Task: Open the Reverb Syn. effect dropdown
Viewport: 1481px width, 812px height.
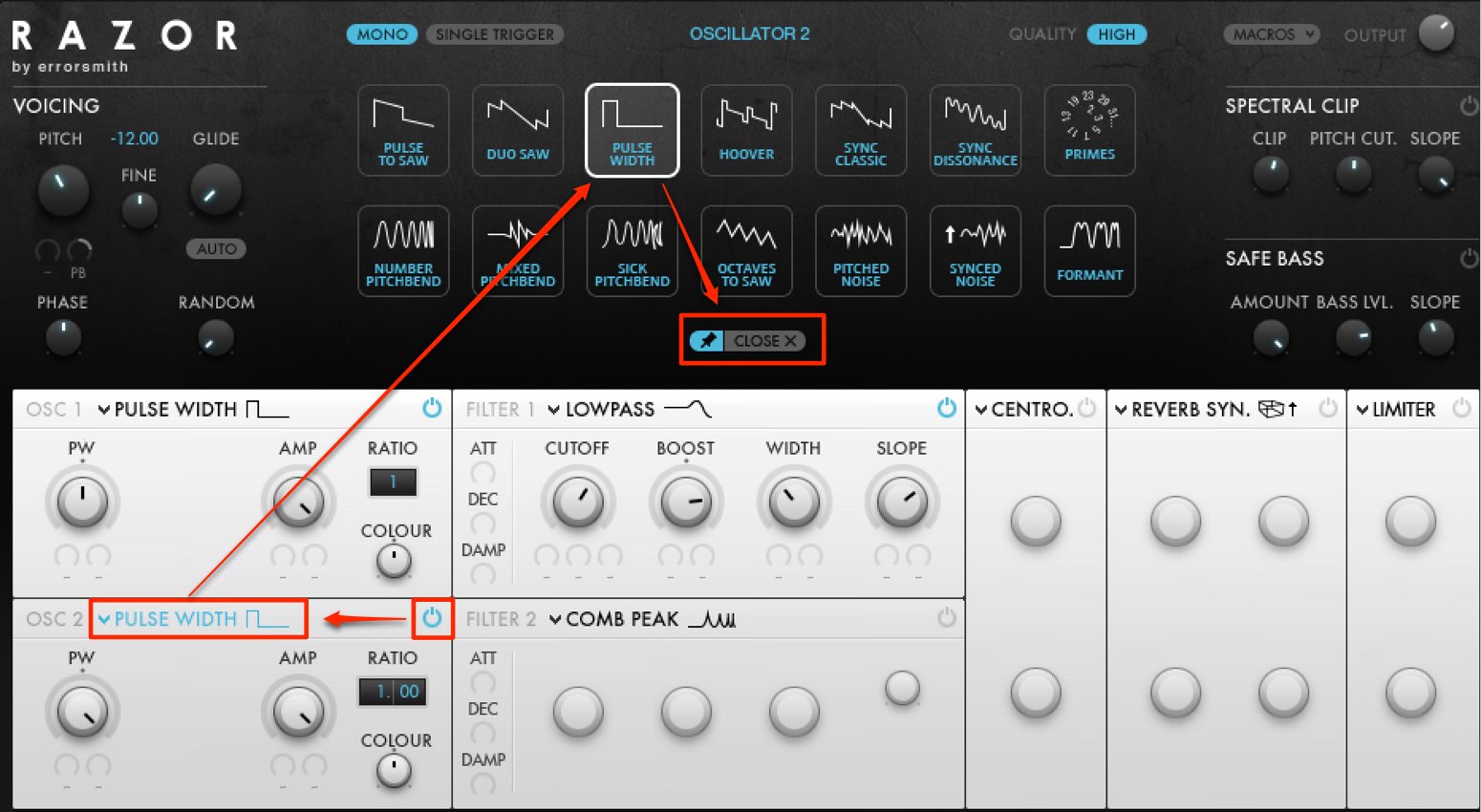Action: pyautogui.click(x=1207, y=409)
